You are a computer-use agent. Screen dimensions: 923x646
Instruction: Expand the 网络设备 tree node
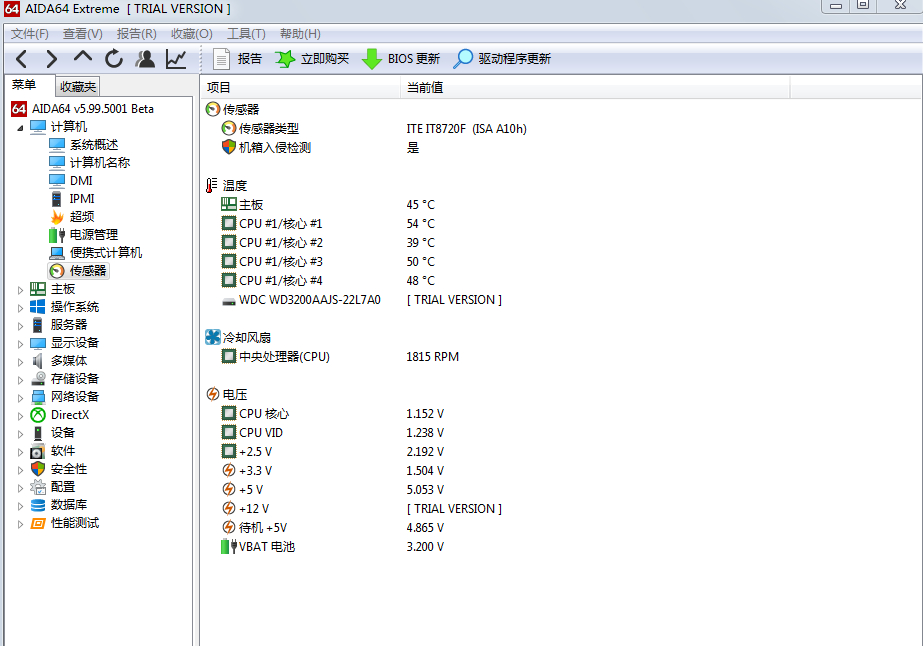tap(20, 397)
